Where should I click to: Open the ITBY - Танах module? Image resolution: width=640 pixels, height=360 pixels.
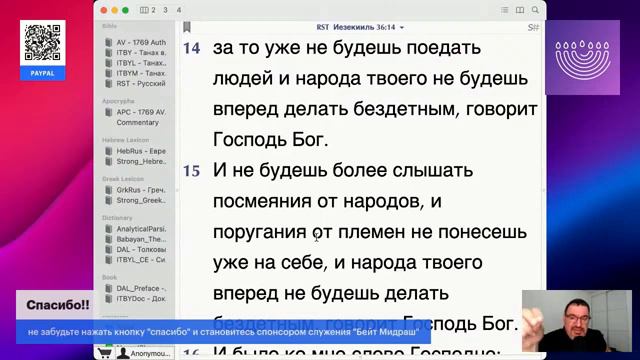141,53
